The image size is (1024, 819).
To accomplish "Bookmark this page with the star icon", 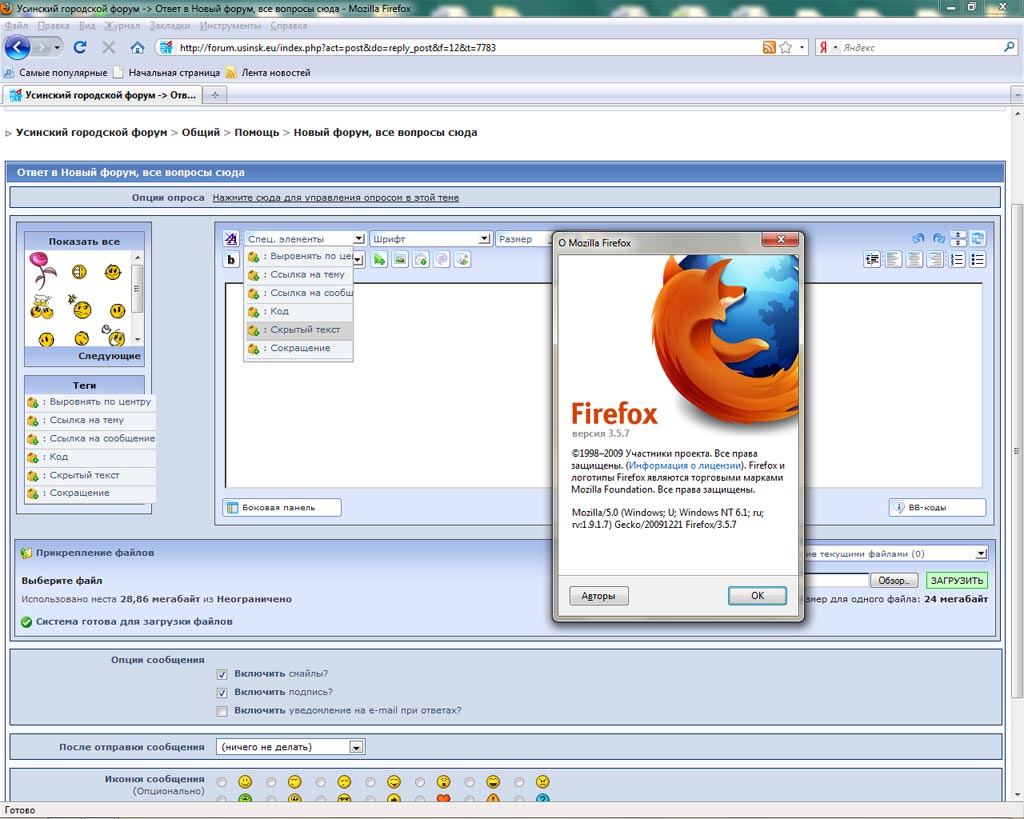I will (786, 47).
